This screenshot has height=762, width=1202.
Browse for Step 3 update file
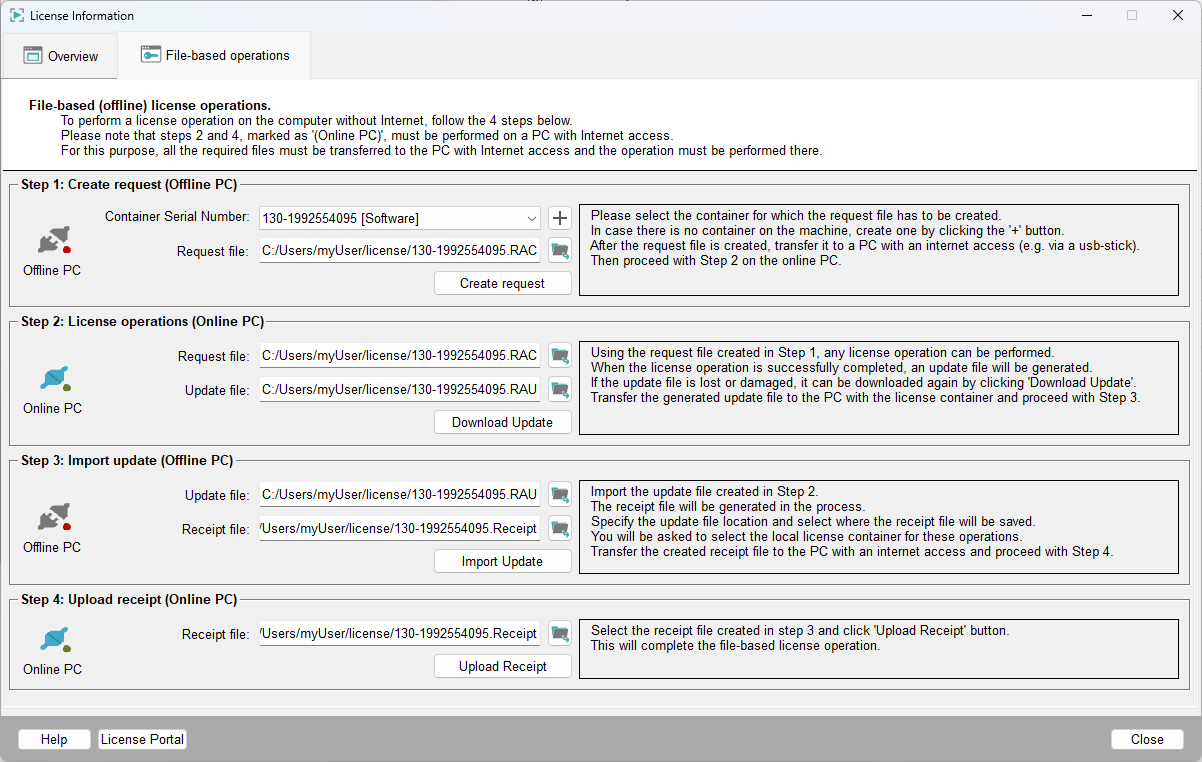(560, 494)
